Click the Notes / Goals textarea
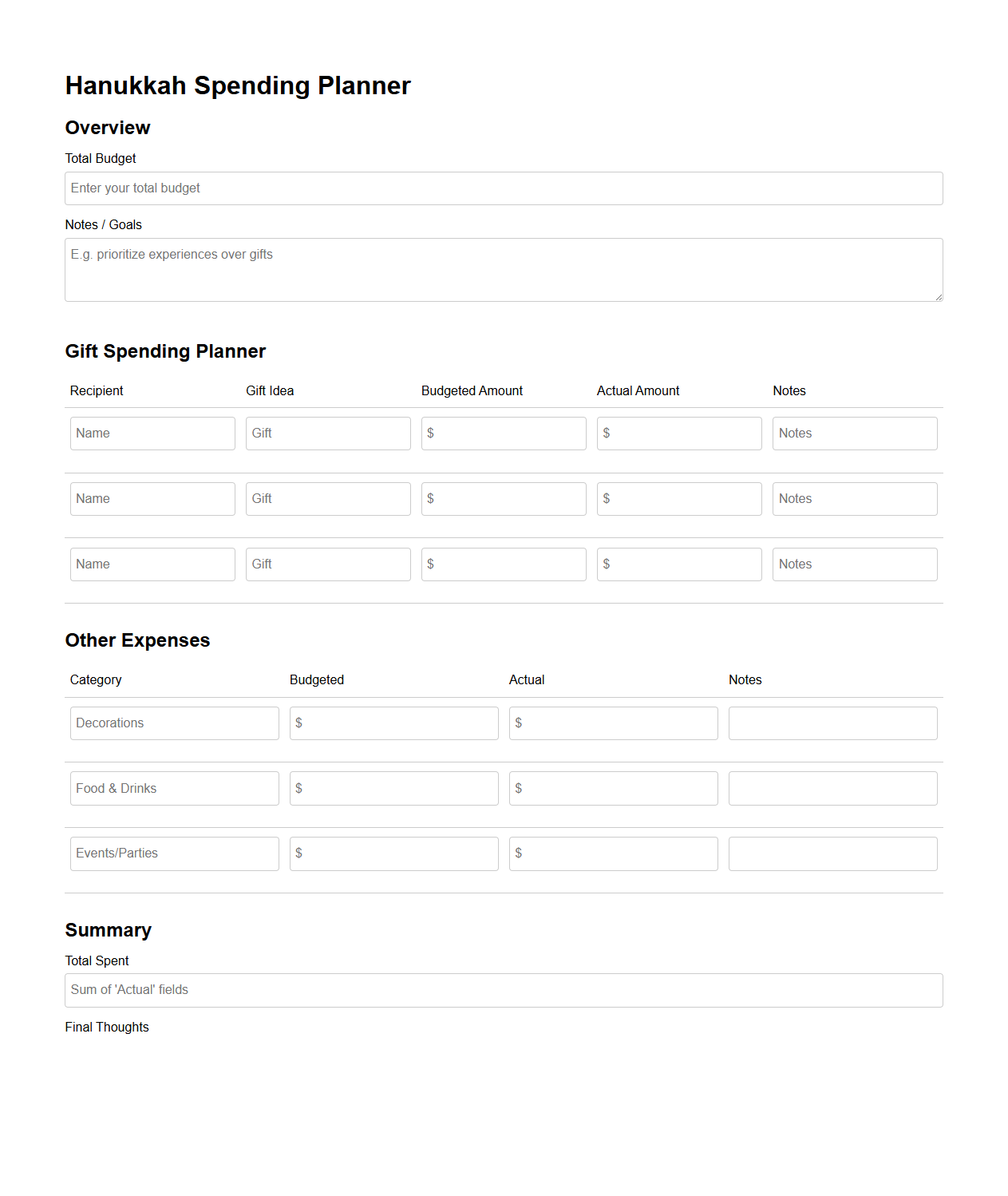The height and width of the screenshot is (1196, 1008). coord(504,269)
